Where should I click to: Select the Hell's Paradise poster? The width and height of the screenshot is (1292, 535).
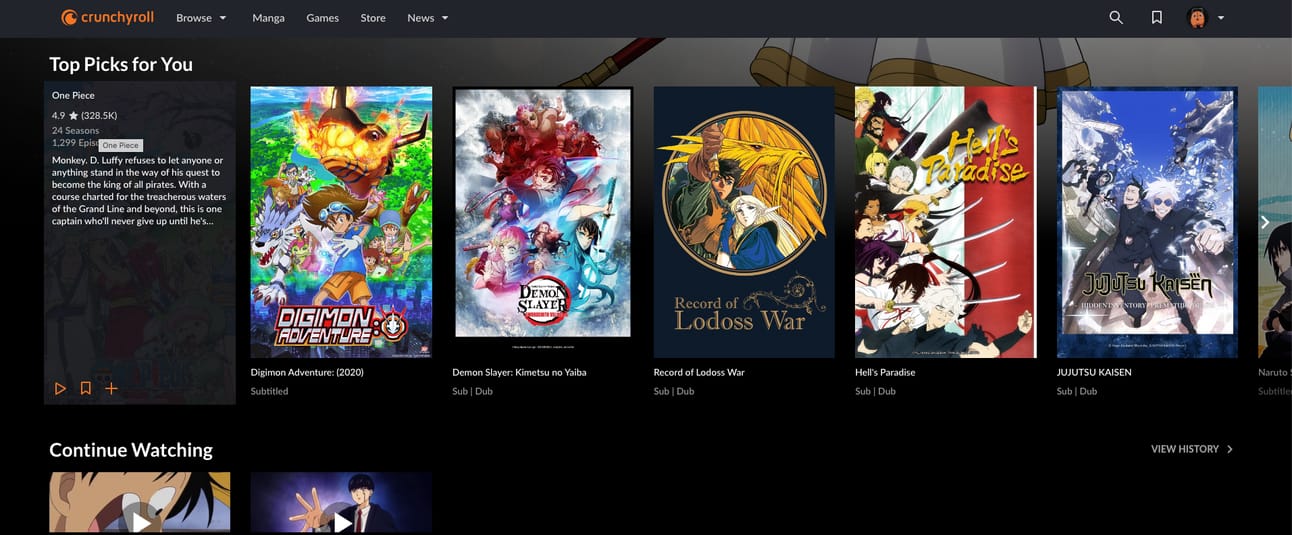(946, 222)
